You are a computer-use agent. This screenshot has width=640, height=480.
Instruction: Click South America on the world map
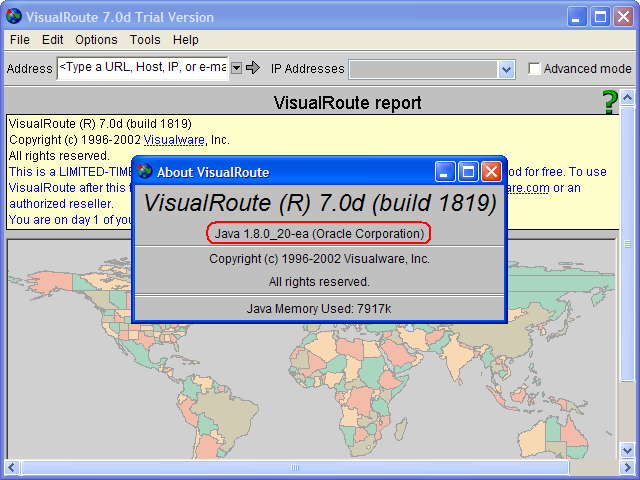(x=216, y=416)
